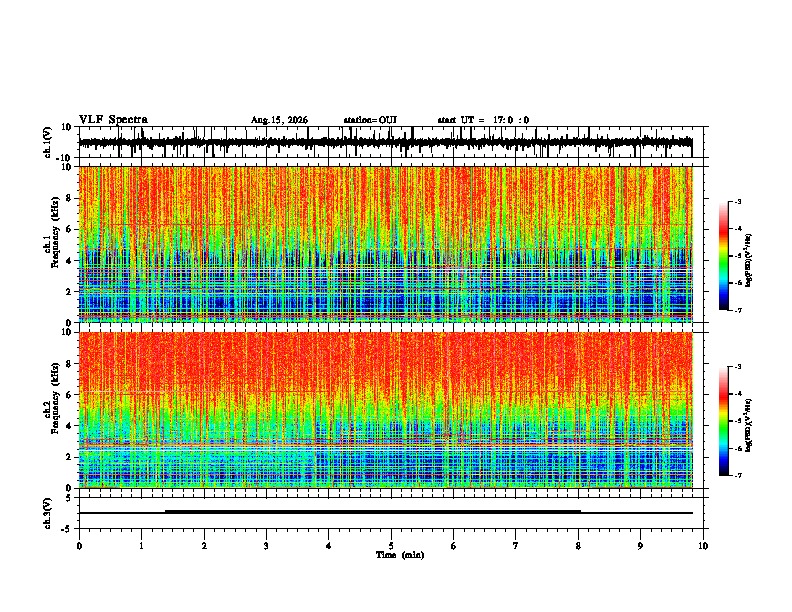Image resolution: width=792 pixels, height=612 pixels.
Task: Click the "-3" label on ch.2 color bar
Action: click(738, 367)
